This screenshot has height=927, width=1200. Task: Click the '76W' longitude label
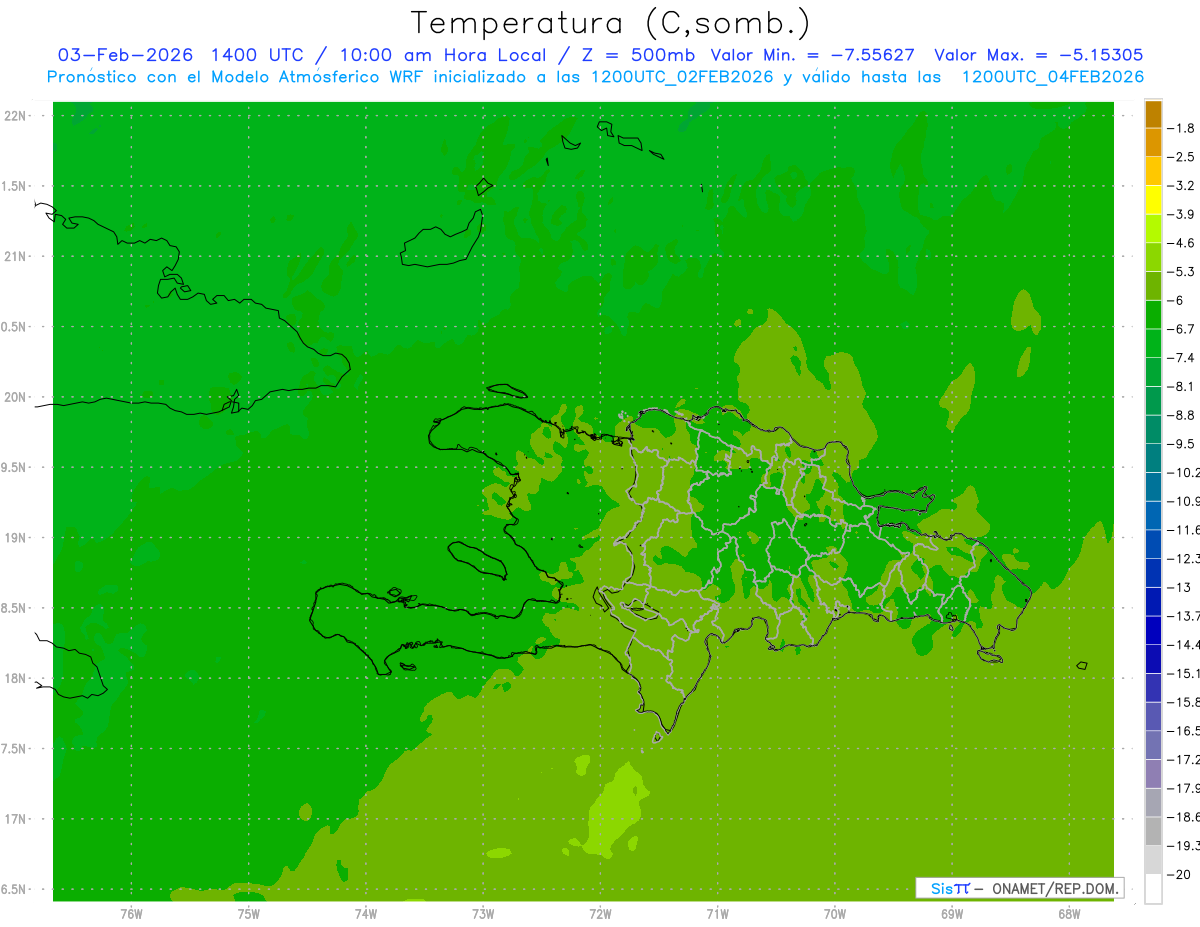131,914
